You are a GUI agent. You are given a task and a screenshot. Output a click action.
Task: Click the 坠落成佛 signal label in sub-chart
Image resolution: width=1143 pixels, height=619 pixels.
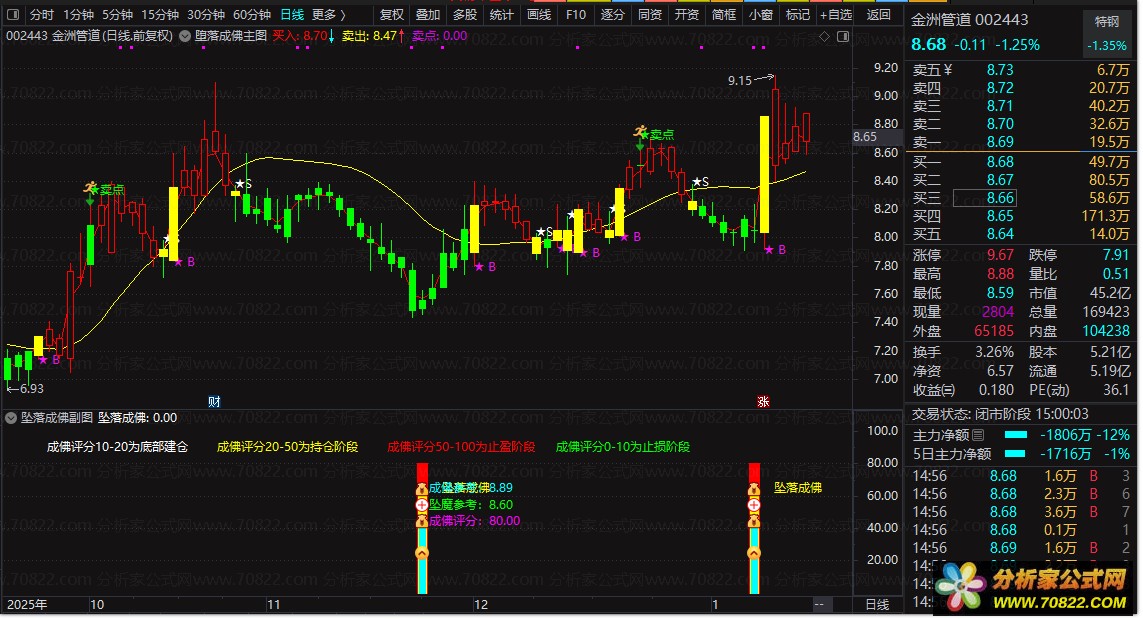pyautogui.click(x=798, y=488)
